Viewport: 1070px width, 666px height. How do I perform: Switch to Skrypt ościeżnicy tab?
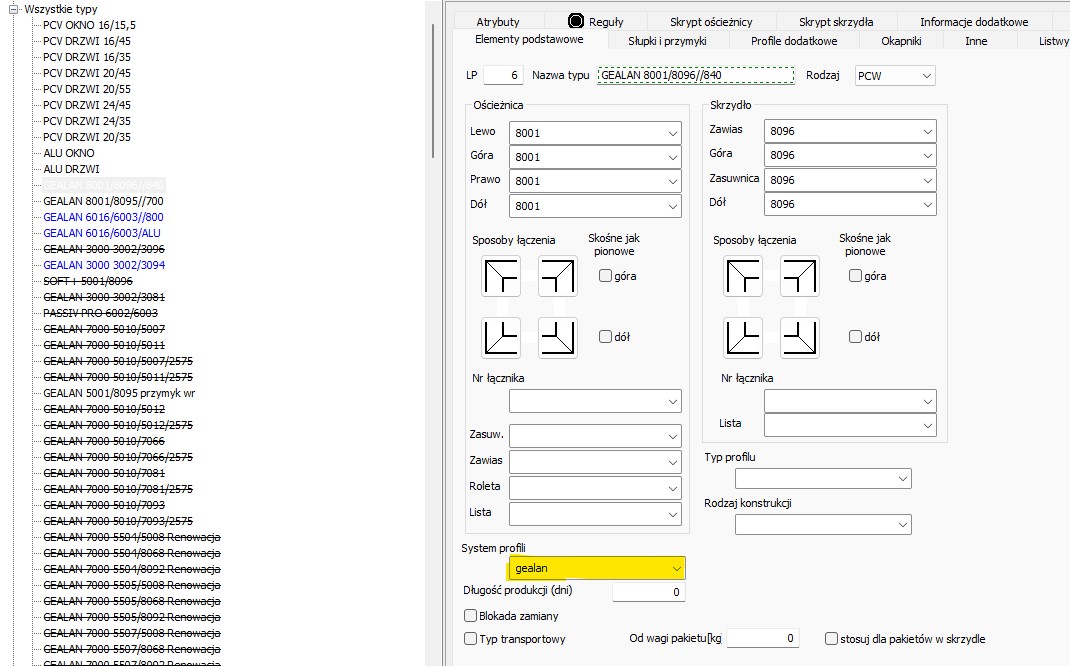pos(711,22)
